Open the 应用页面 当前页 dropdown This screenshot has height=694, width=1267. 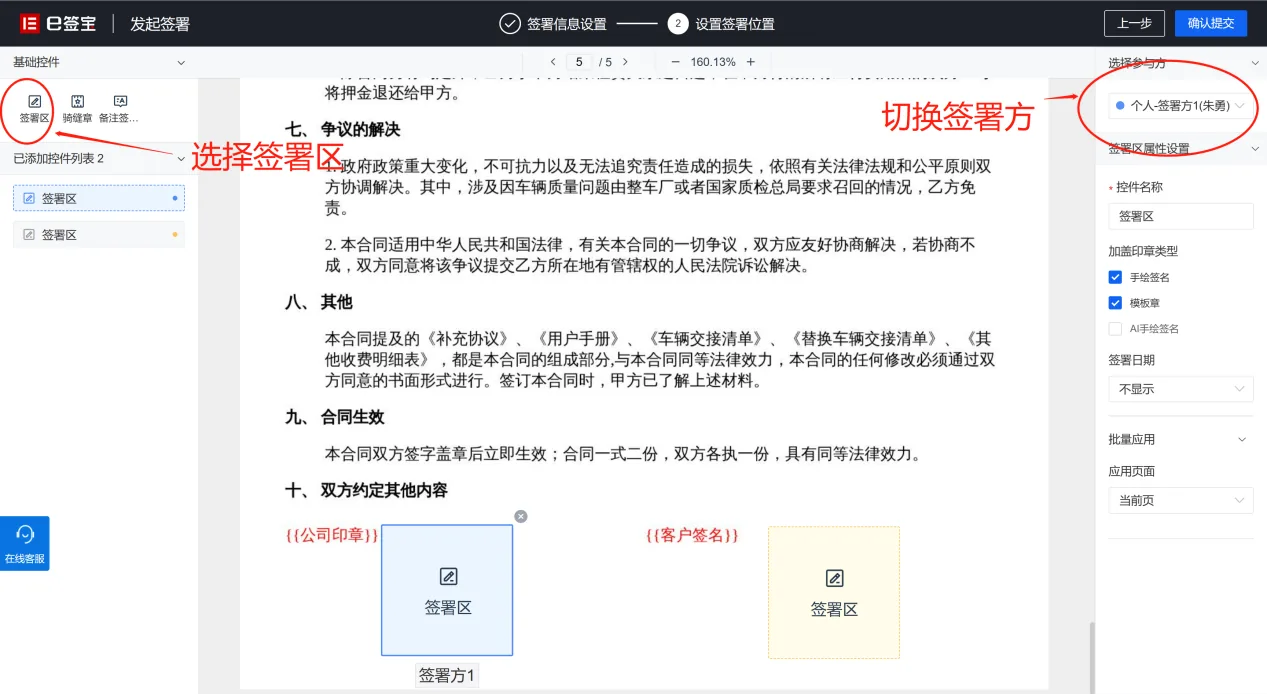tap(1180, 500)
